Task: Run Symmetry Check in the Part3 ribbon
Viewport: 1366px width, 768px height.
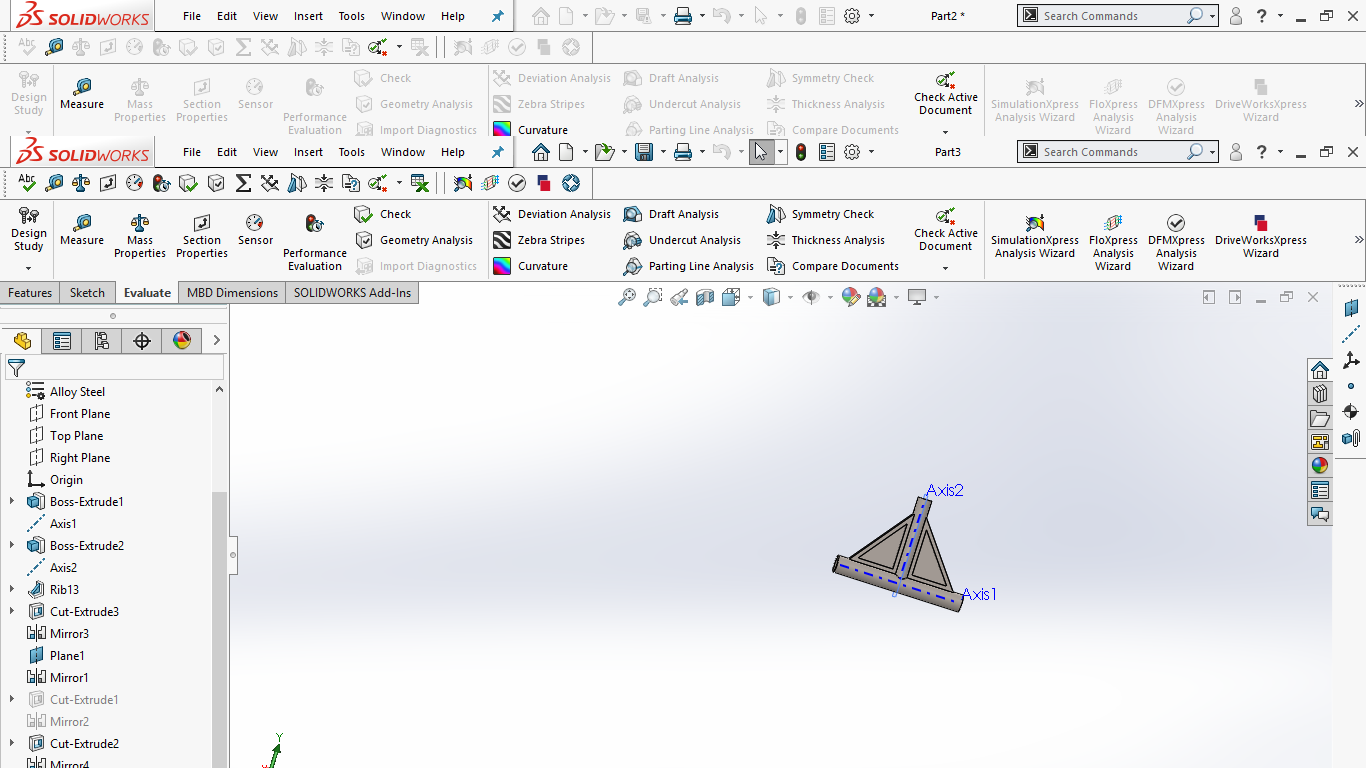Action: coord(820,214)
